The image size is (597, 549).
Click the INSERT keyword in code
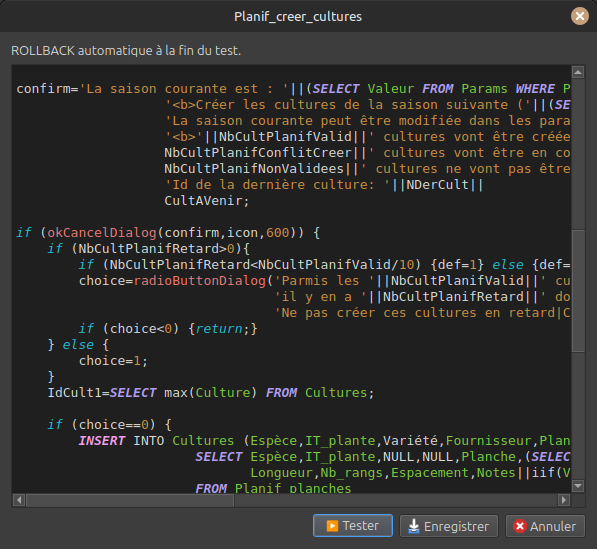(x=102, y=440)
